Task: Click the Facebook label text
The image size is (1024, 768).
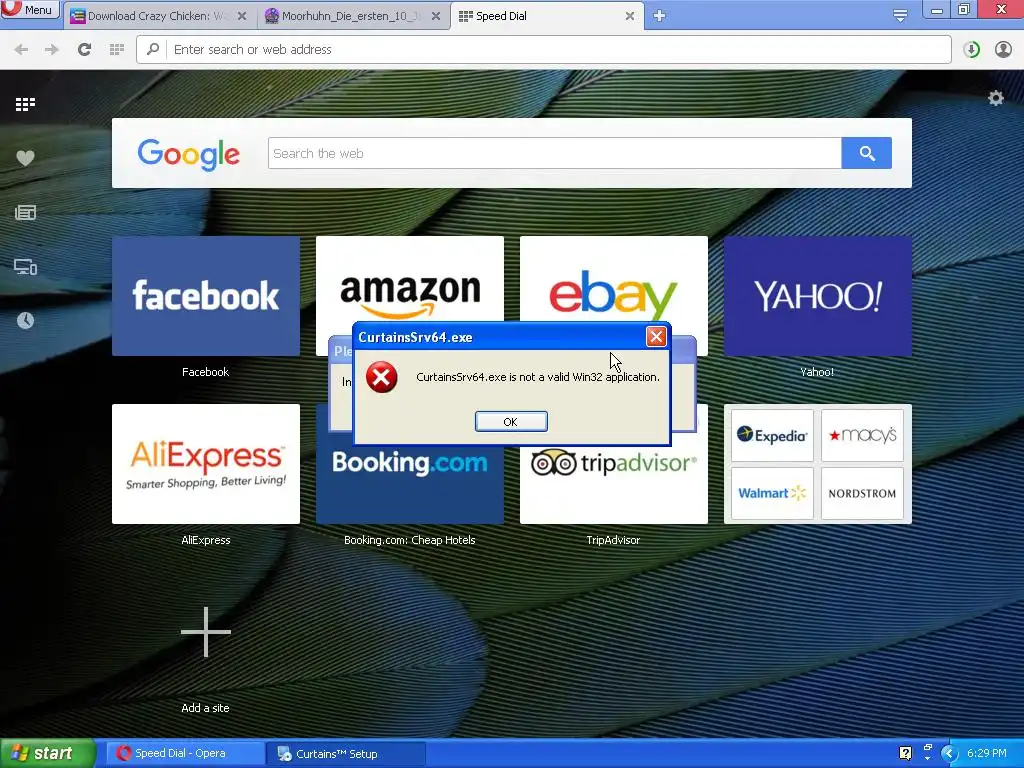Action: tap(205, 372)
